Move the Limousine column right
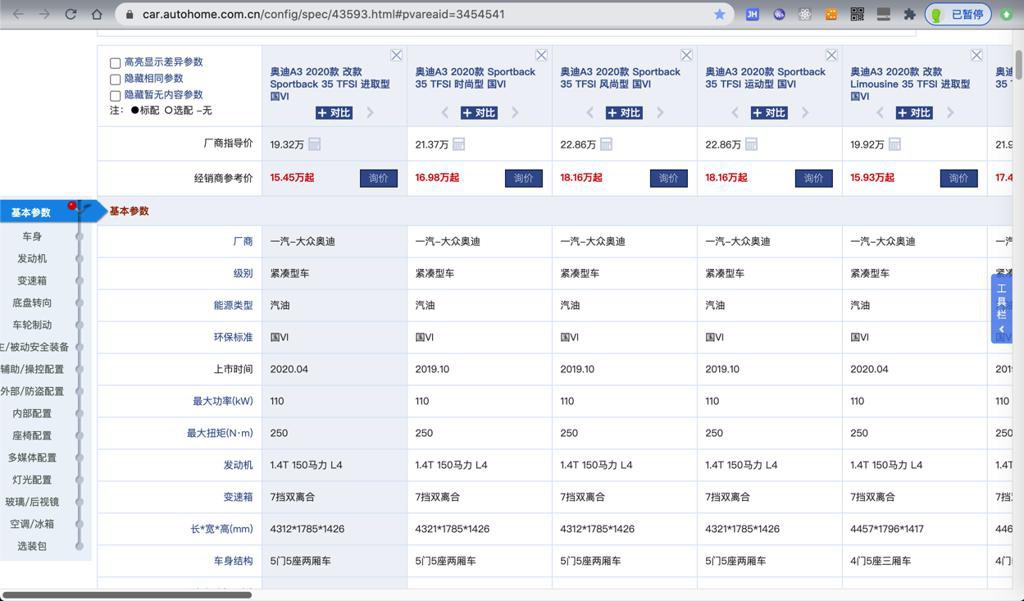Screen dimensions: 1024x601 point(950,113)
